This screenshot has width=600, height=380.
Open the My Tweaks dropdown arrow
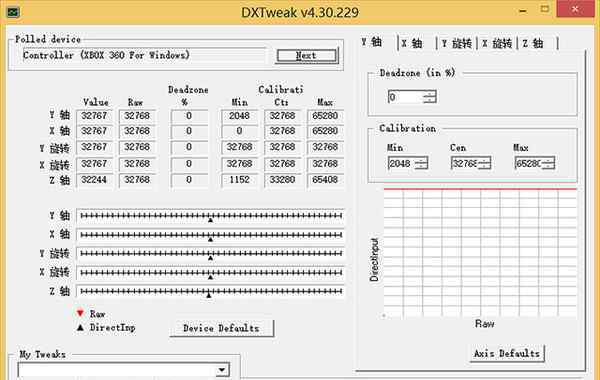(x=222, y=370)
